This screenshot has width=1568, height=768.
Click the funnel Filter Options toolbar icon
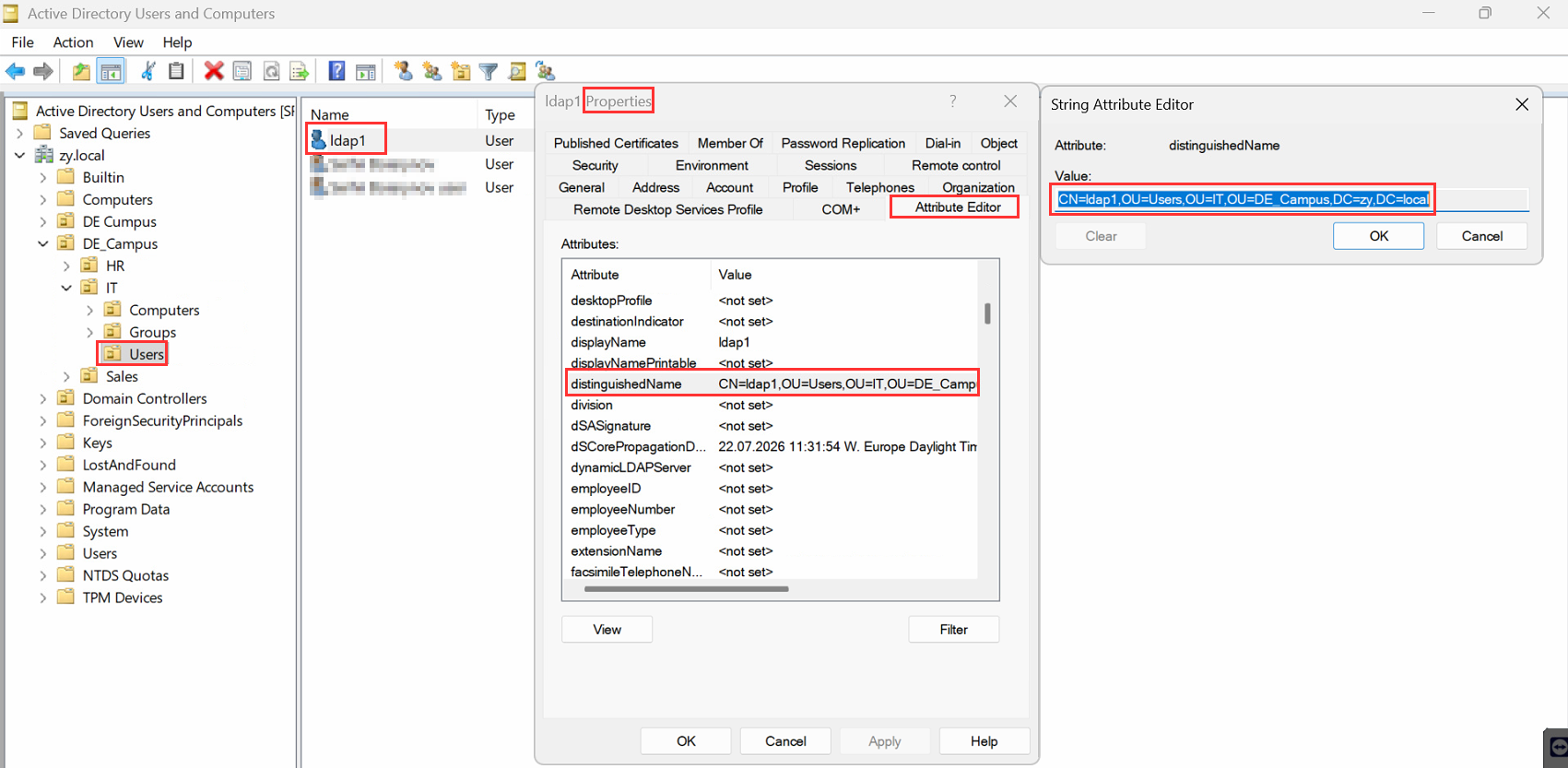point(489,71)
